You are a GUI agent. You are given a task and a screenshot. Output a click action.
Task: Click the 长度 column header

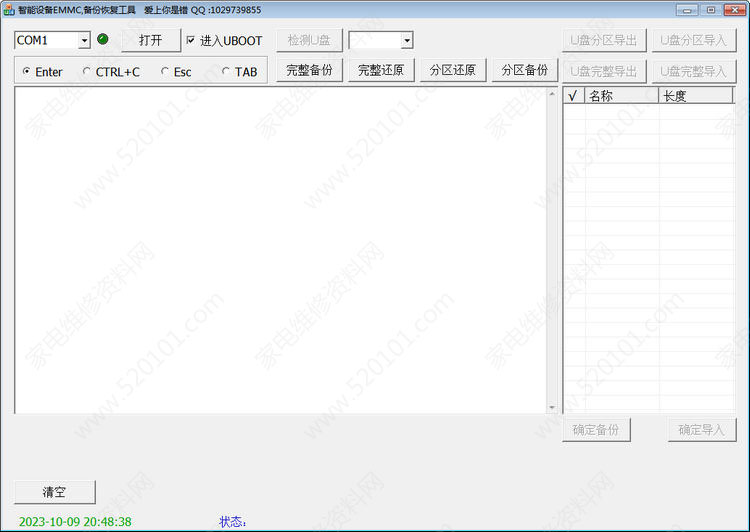point(695,96)
